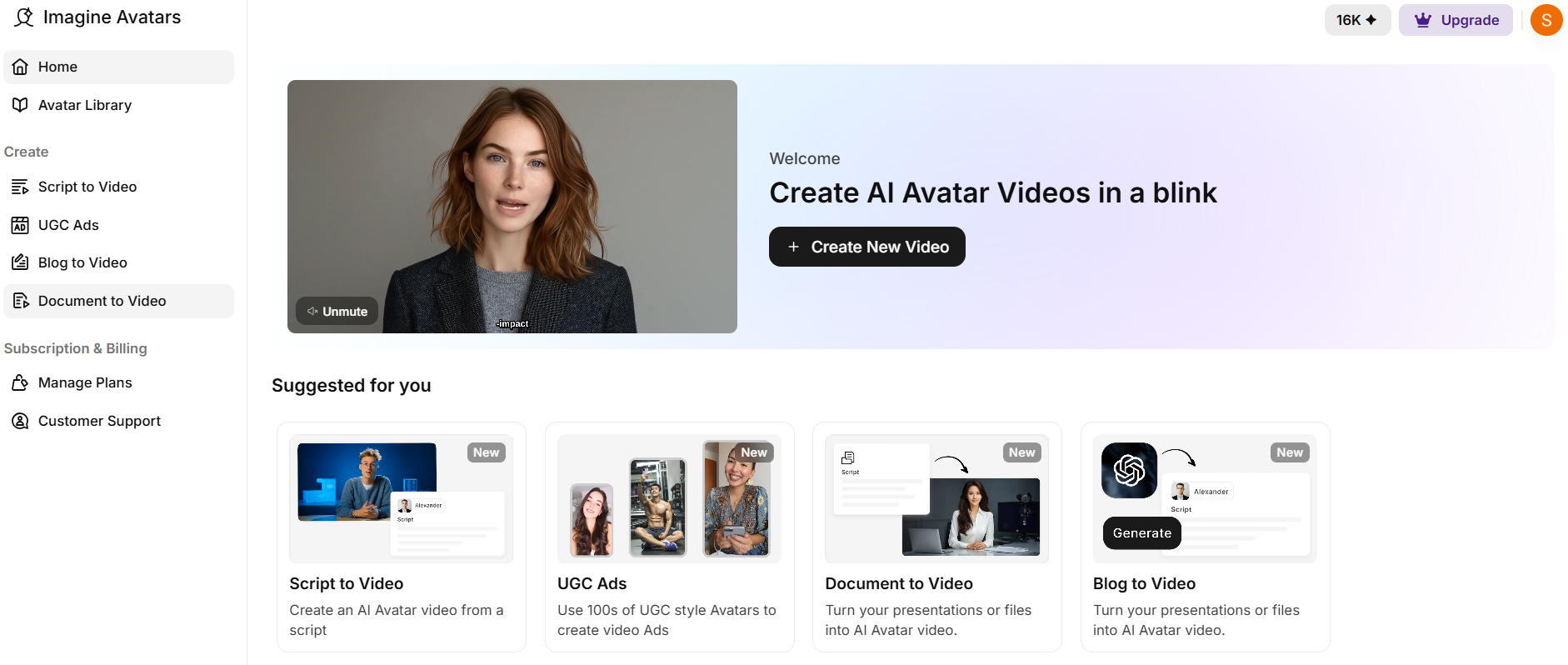The width and height of the screenshot is (1568, 665).
Task: Click the Document to Video card thumbnail
Action: click(936, 498)
